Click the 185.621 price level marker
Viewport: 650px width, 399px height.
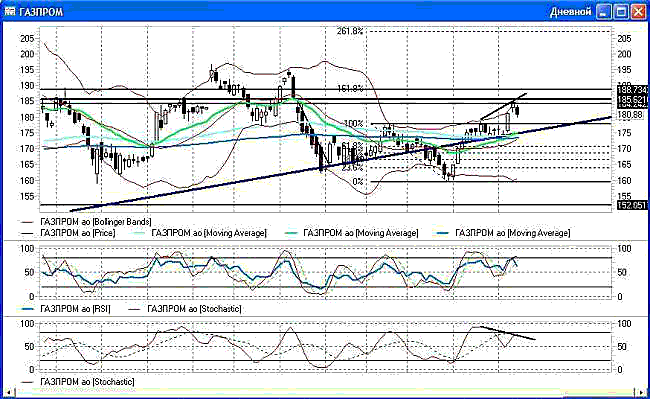coord(632,99)
